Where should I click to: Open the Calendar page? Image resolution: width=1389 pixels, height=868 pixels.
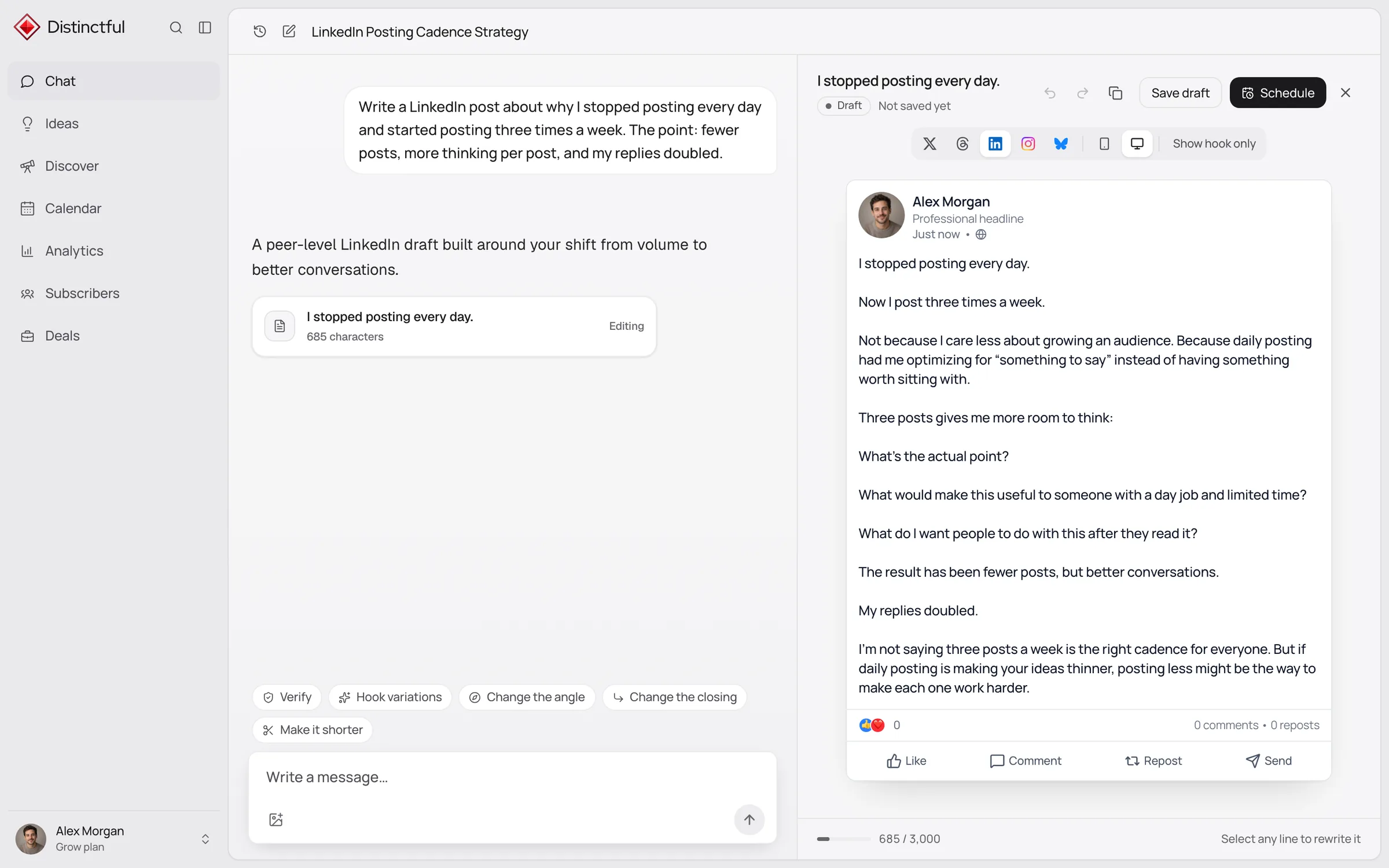[x=114, y=208]
